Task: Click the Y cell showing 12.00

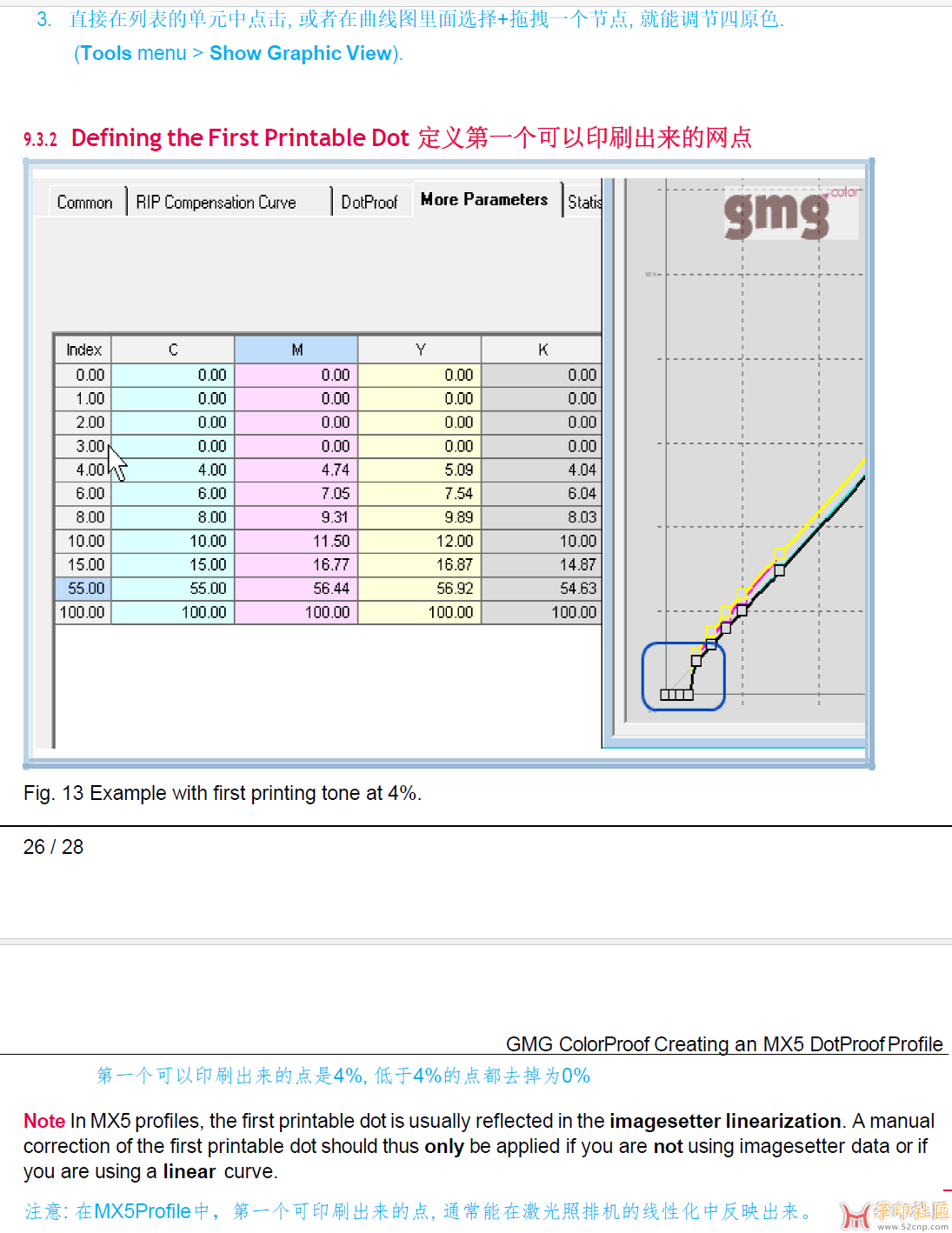Action: [x=420, y=541]
